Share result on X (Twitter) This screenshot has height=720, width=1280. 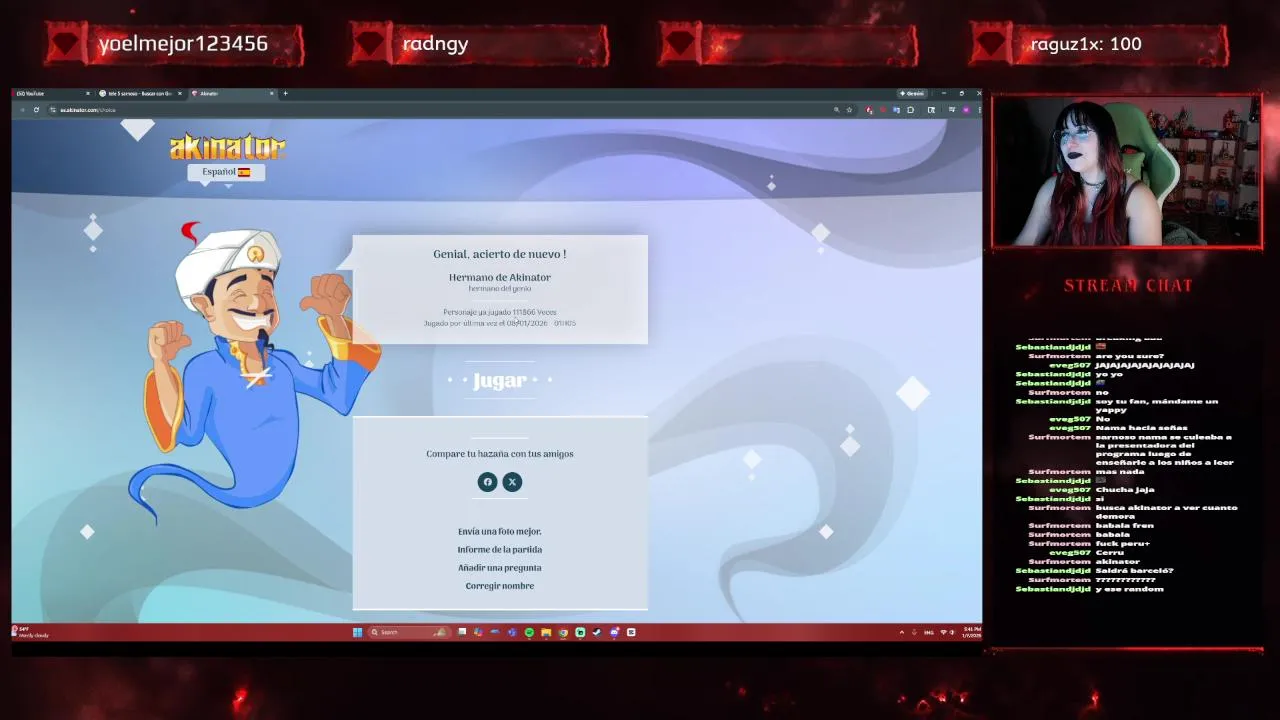(x=512, y=482)
